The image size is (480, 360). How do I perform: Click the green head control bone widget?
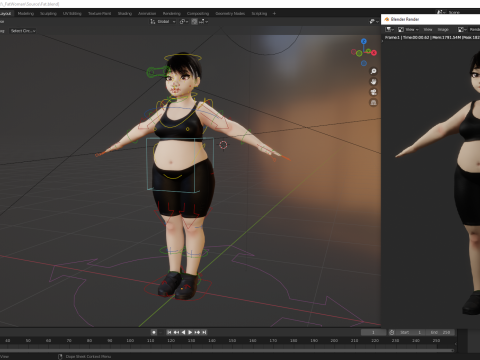click(x=158, y=72)
